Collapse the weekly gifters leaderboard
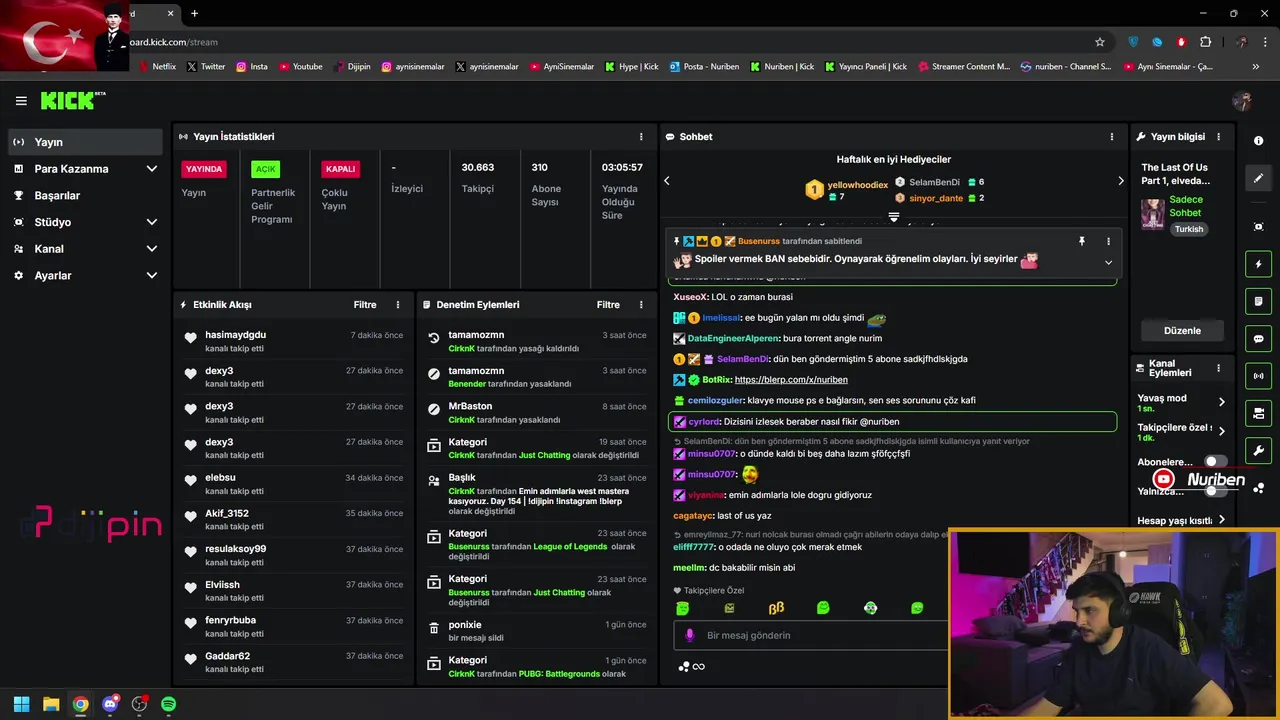Image resolution: width=1280 pixels, height=720 pixels. pyautogui.click(x=894, y=217)
